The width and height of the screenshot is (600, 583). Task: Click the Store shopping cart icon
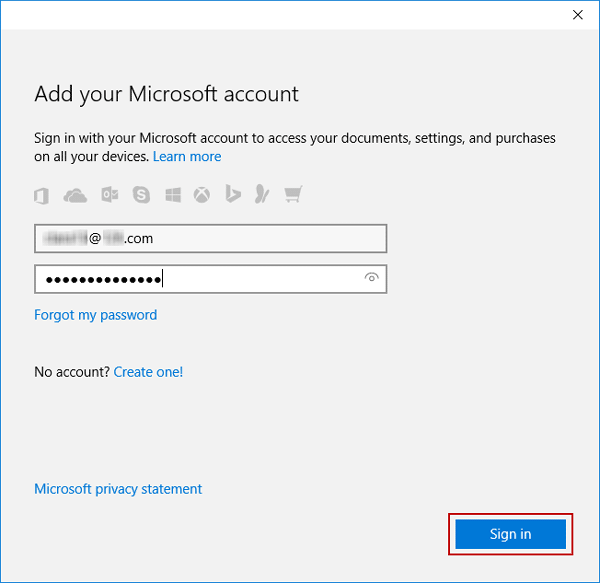tap(293, 194)
